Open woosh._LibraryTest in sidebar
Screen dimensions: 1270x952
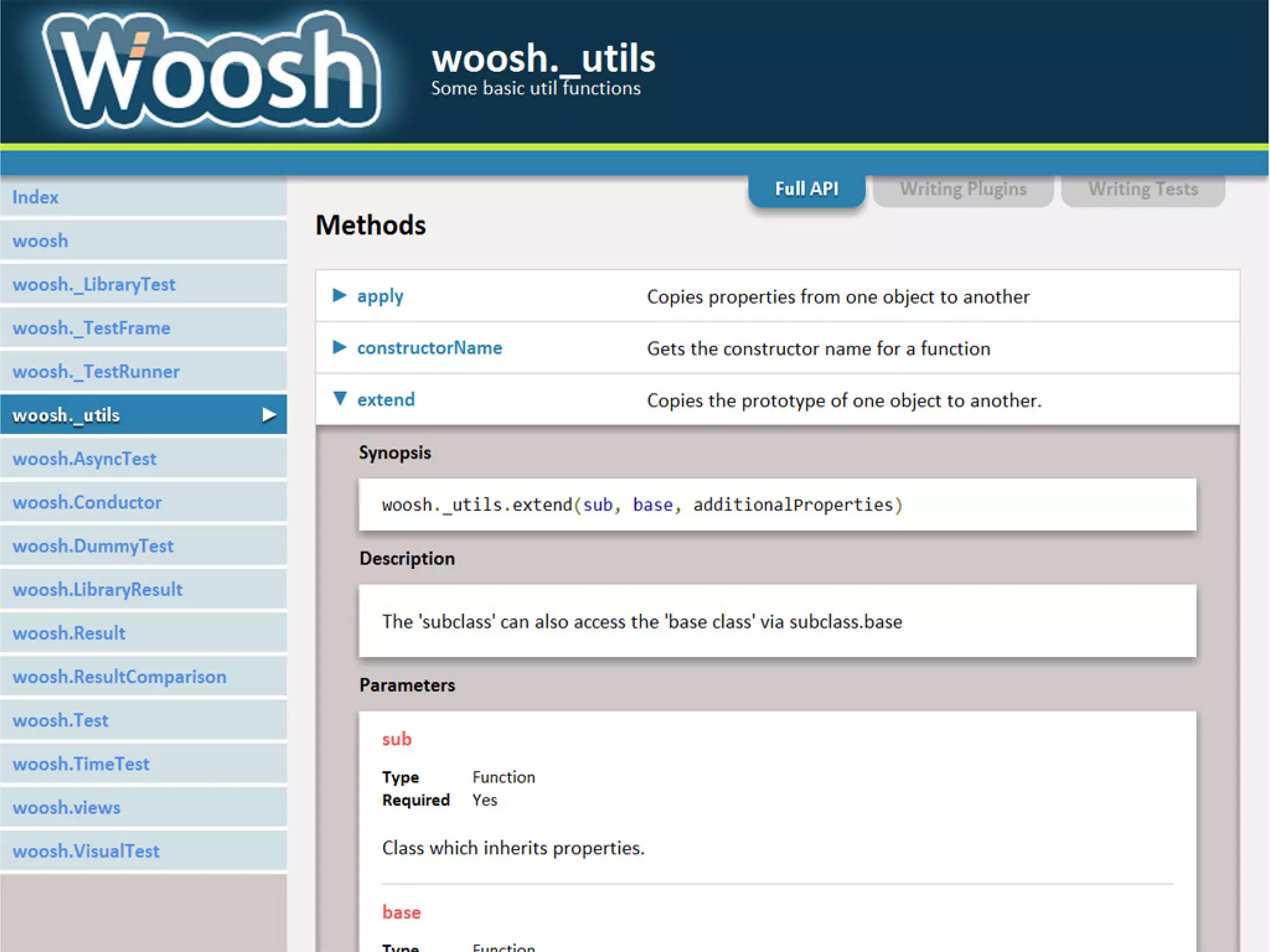click(x=143, y=284)
